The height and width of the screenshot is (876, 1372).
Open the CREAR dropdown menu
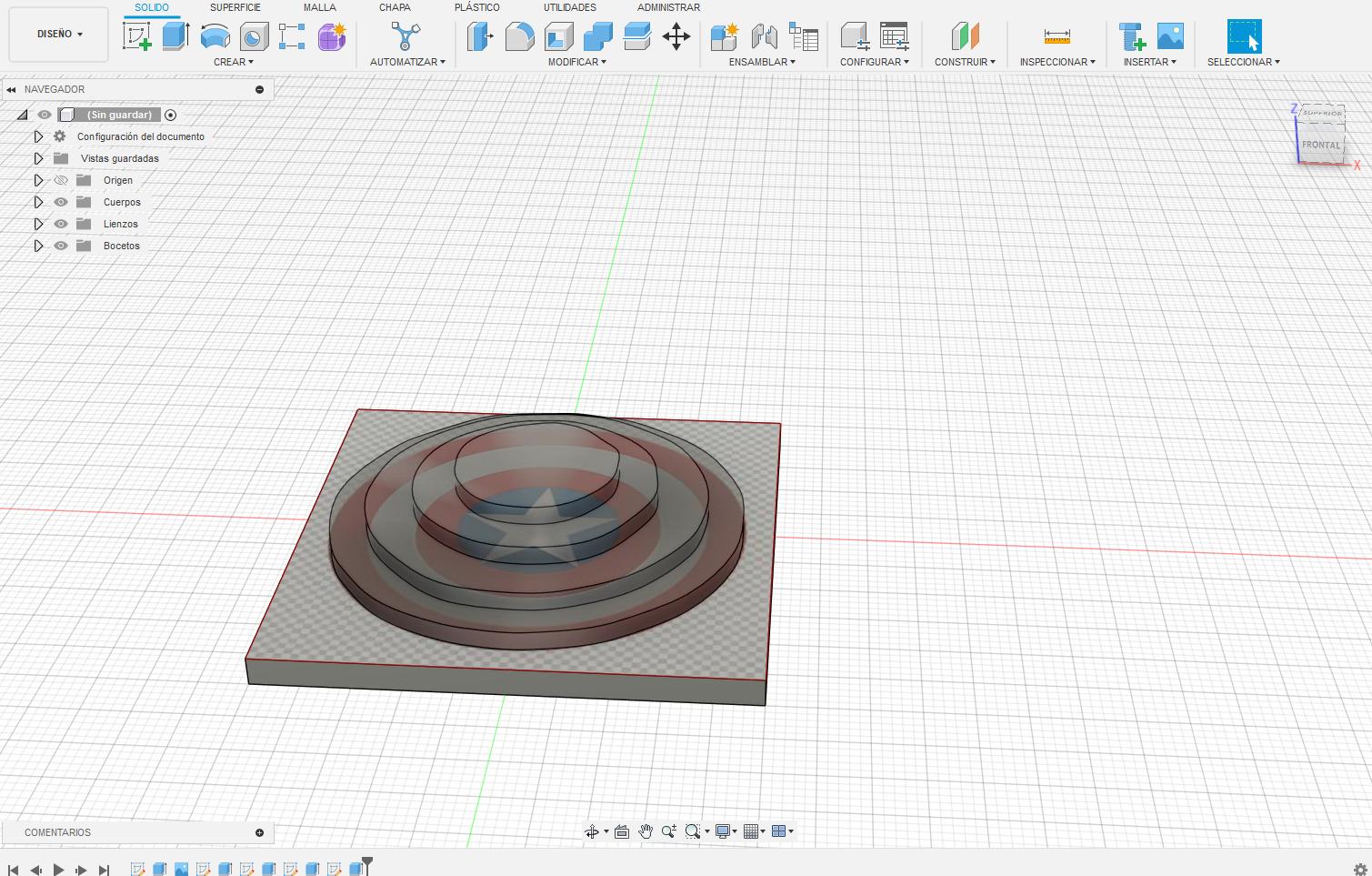click(234, 62)
